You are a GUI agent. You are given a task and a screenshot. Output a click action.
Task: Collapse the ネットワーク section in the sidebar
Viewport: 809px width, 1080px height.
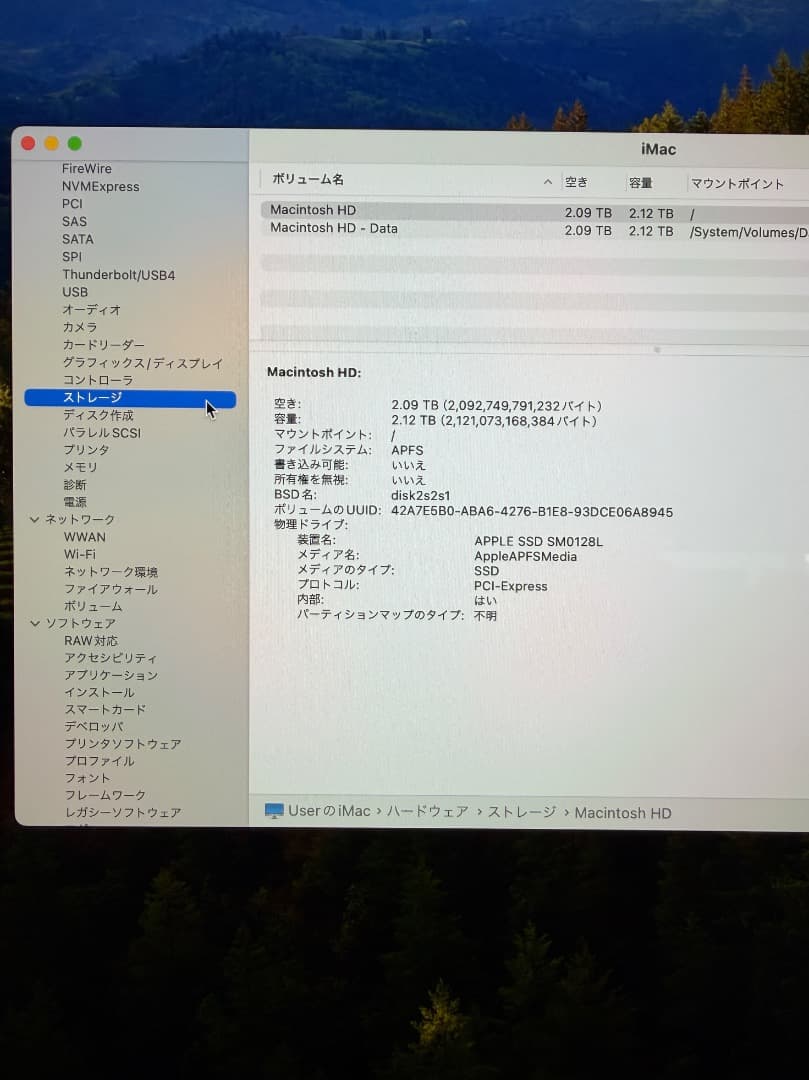pyautogui.click(x=35, y=519)
